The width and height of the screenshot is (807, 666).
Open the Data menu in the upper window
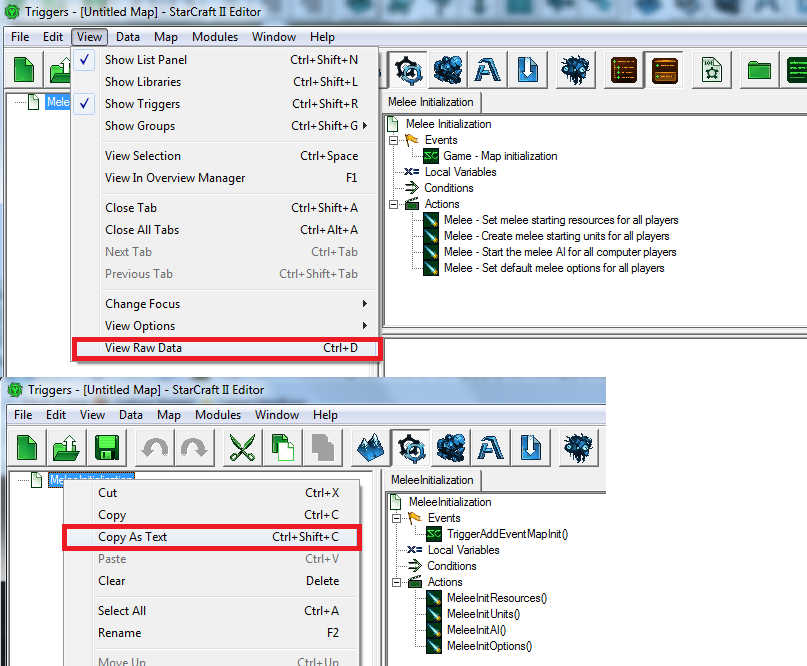(128, 37)
